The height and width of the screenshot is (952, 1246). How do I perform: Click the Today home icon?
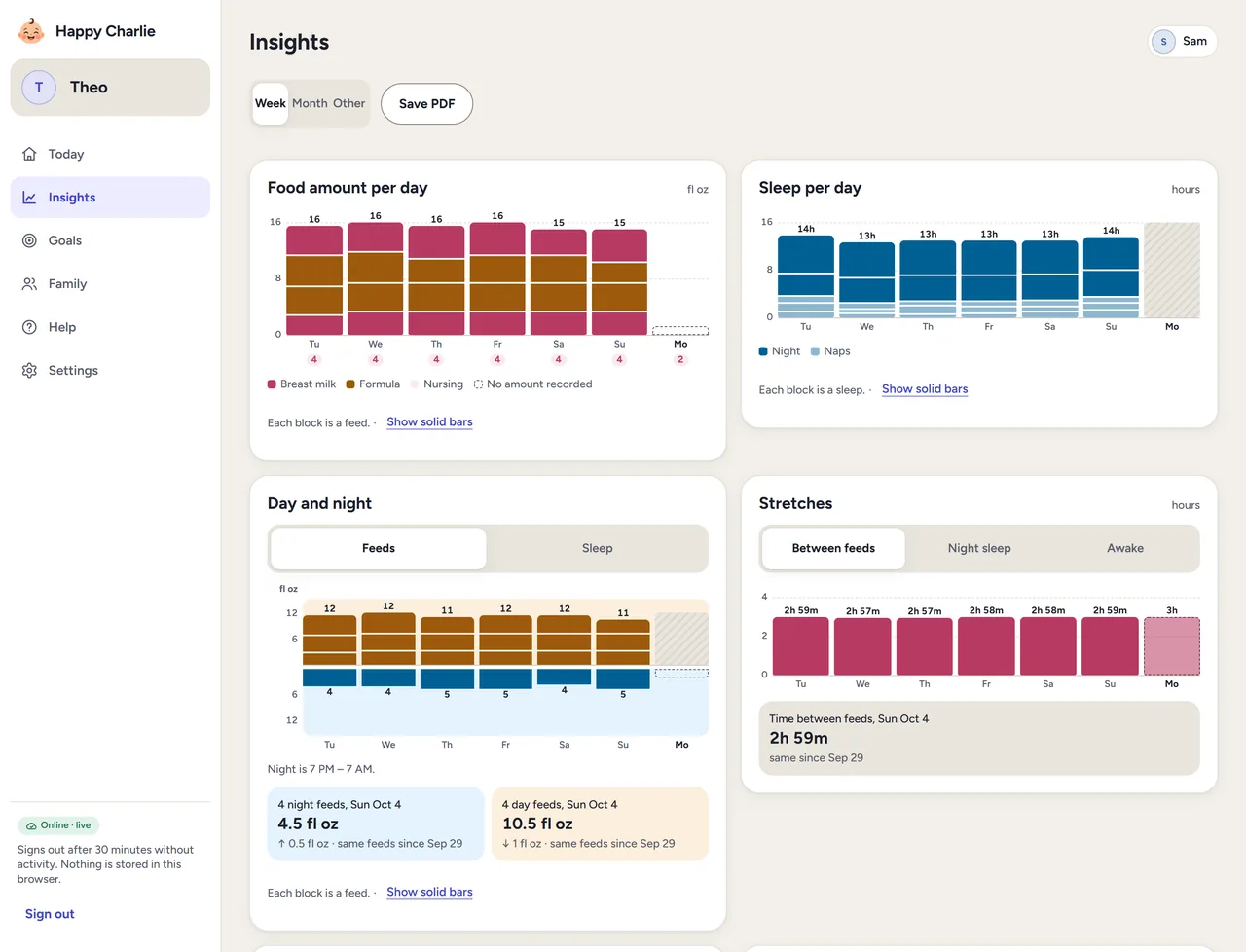coord(29,154)
